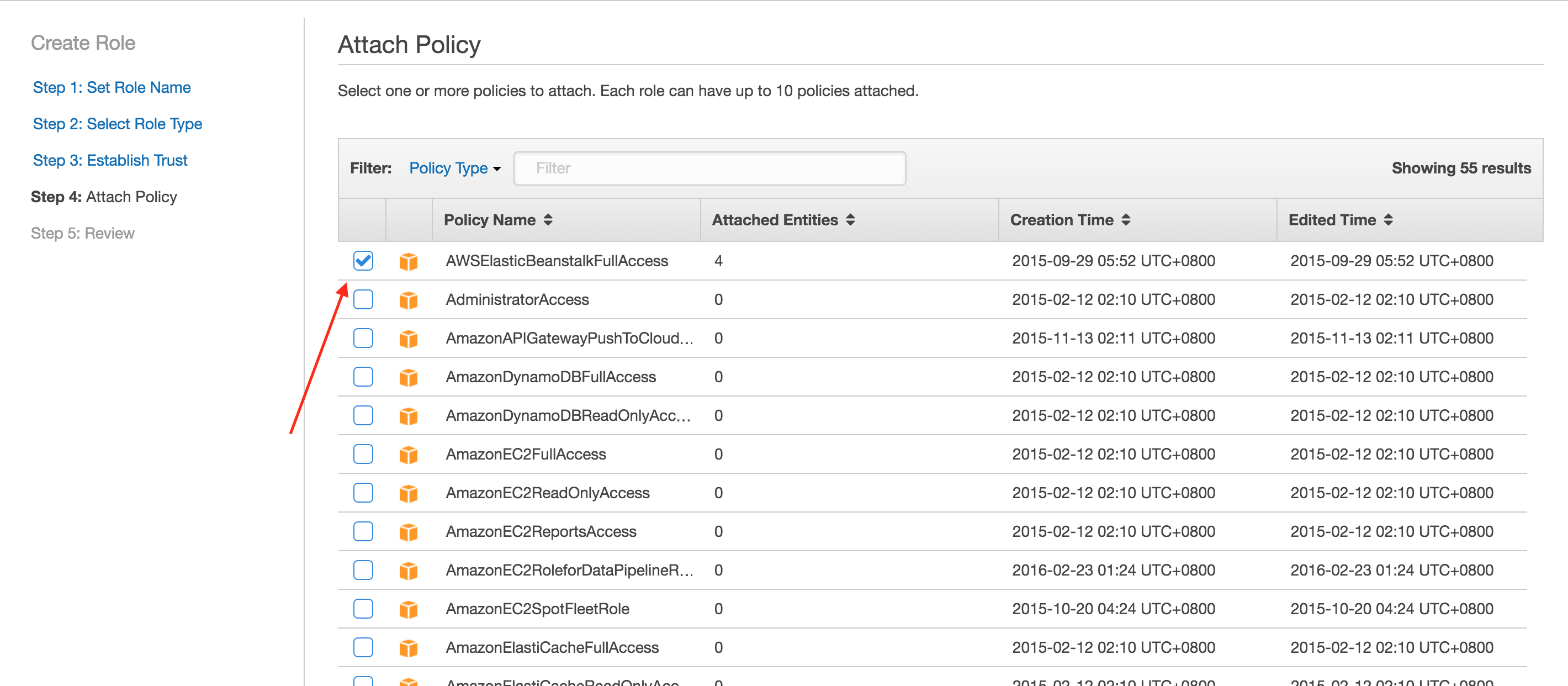Image resolution: width=1568 pixels, height=686 pixels.
Task: Check the AdministratorAccess checkbox
Action: point(363,299)
